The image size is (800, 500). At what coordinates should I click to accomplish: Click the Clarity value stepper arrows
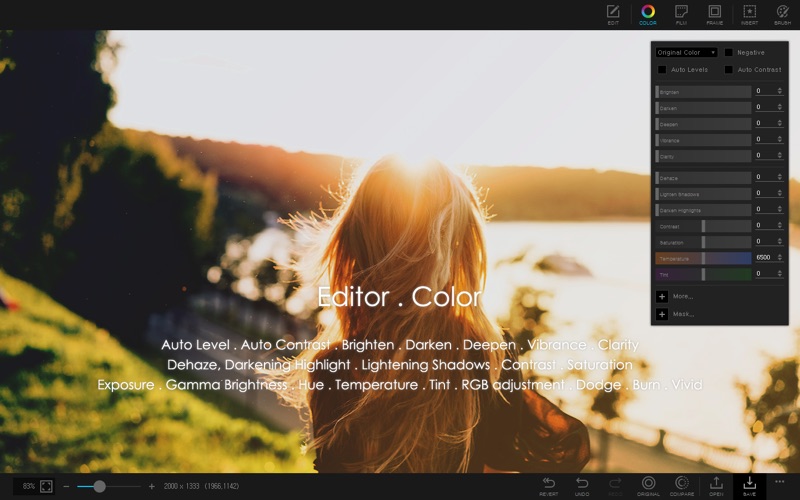pyautogui.click(x=780, y=155)
